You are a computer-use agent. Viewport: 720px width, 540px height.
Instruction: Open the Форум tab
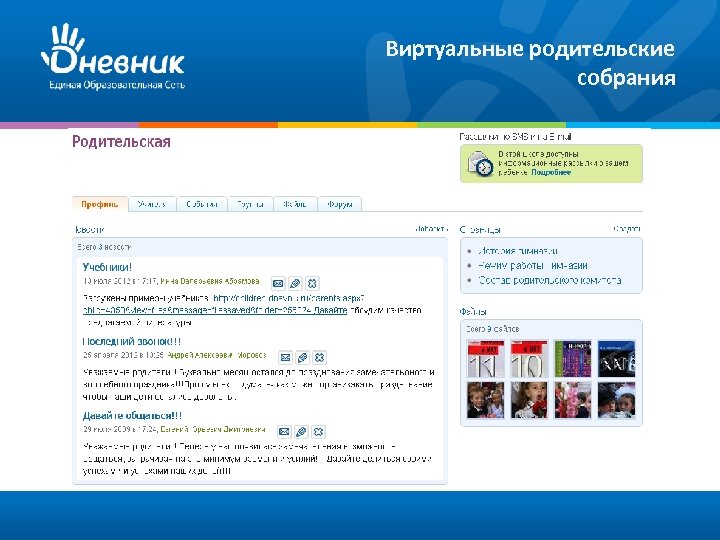click(x=340, y=204)
